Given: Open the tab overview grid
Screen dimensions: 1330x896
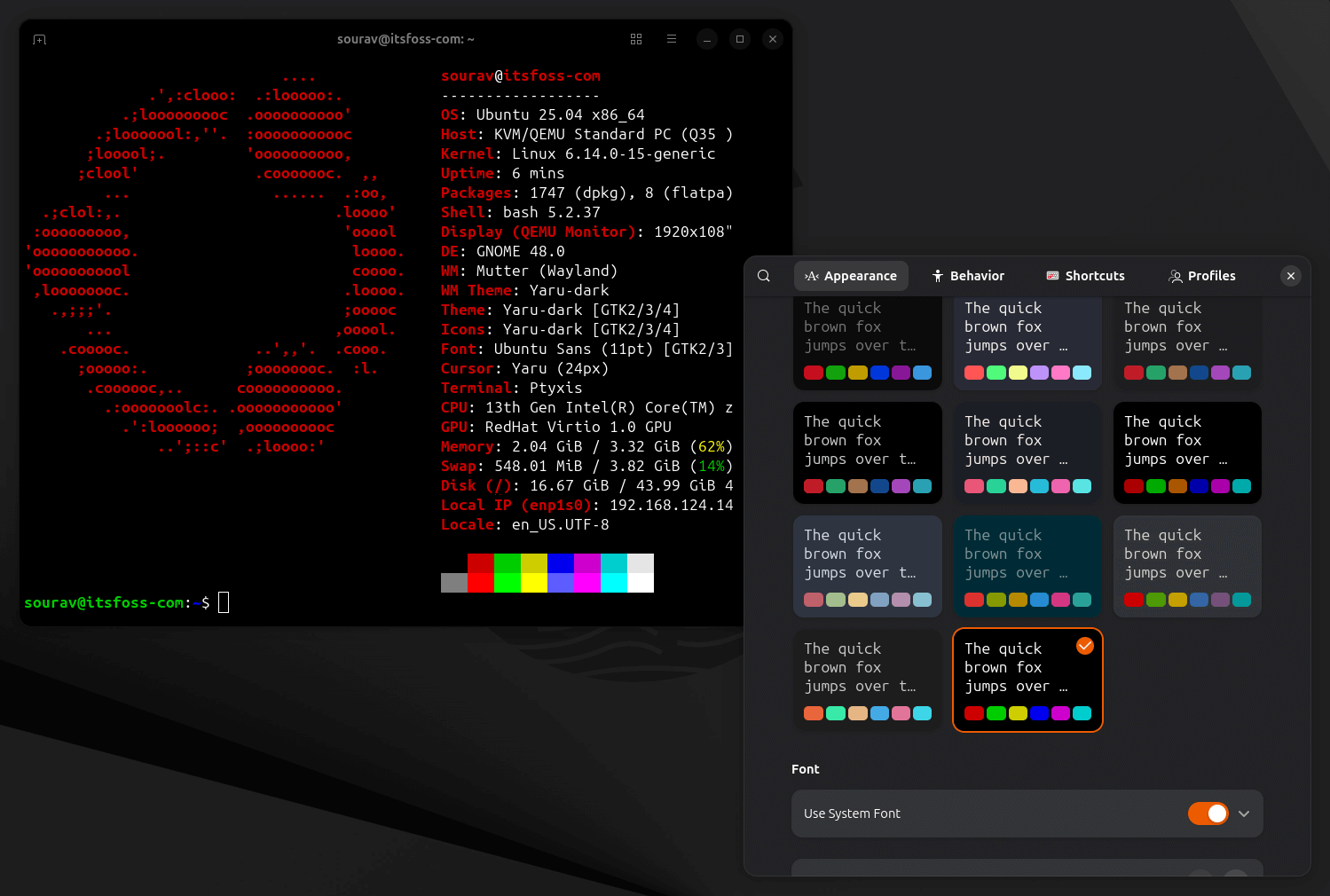Looking at the screenshot, I should click(x=636, y=39).
